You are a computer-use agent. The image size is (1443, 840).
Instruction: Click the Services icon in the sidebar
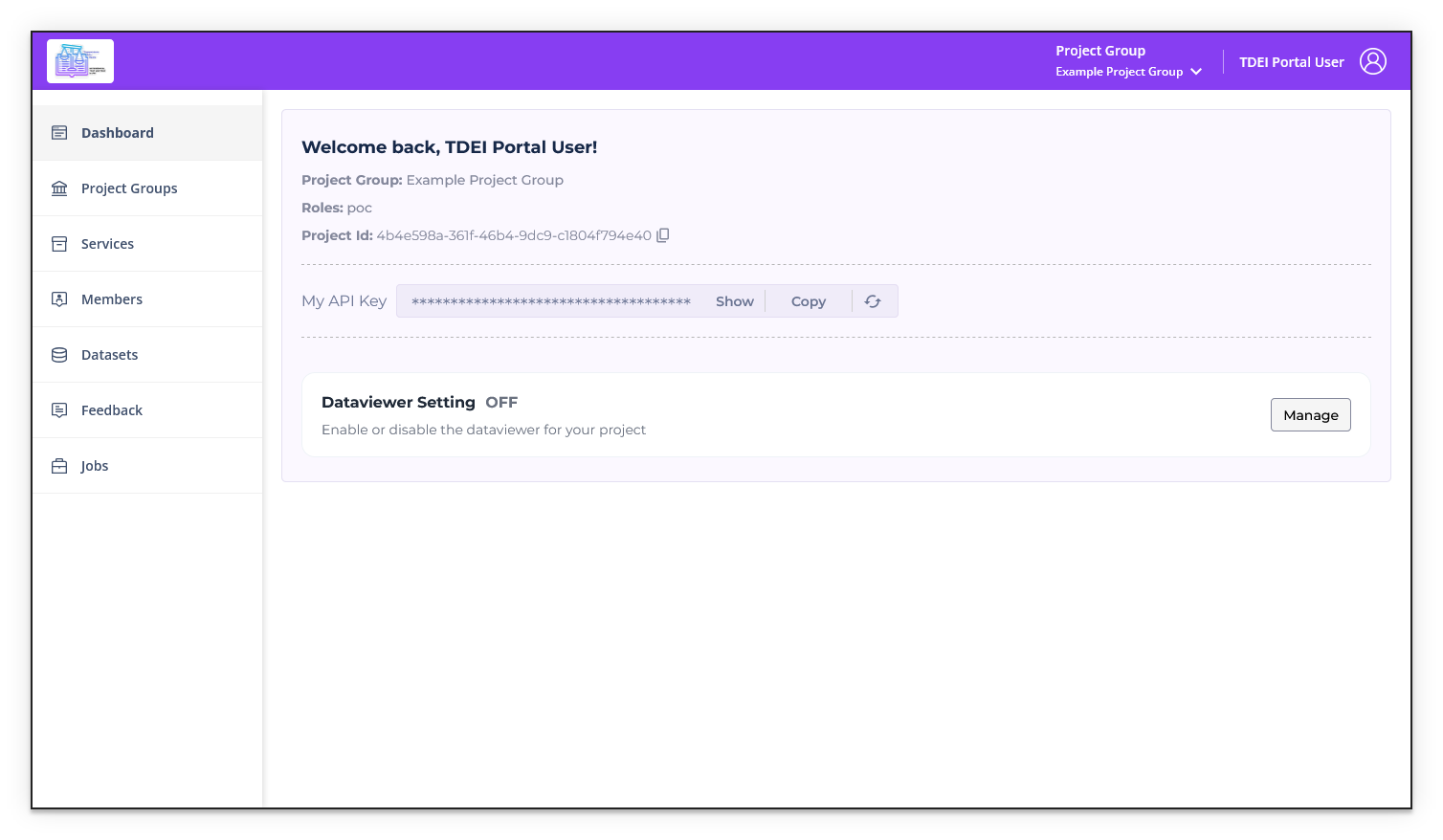click(58, 243)
